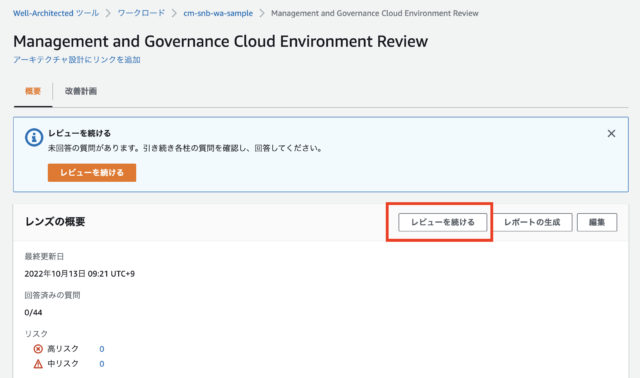Open the Well-Architected ツール breadcrumb link
The image size is (640, 378).
pyautogui.click(x=56, y=13)
